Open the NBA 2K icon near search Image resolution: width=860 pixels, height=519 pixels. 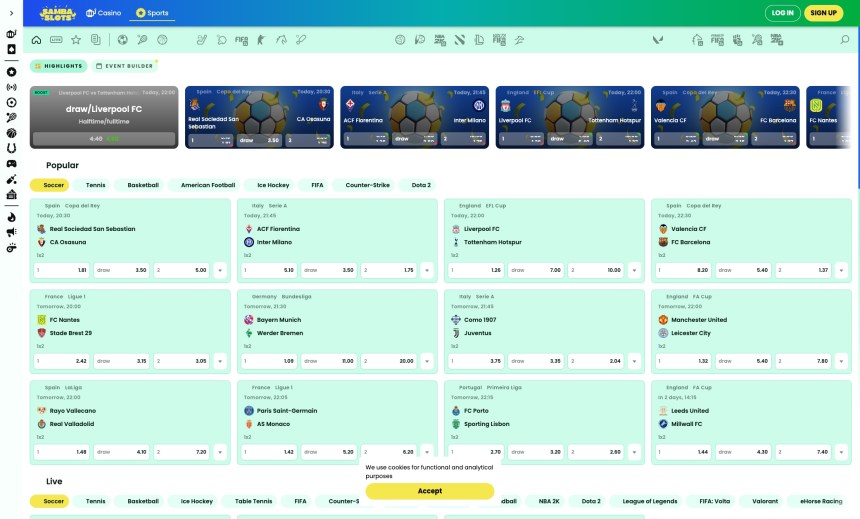click(x=777, y=40)
